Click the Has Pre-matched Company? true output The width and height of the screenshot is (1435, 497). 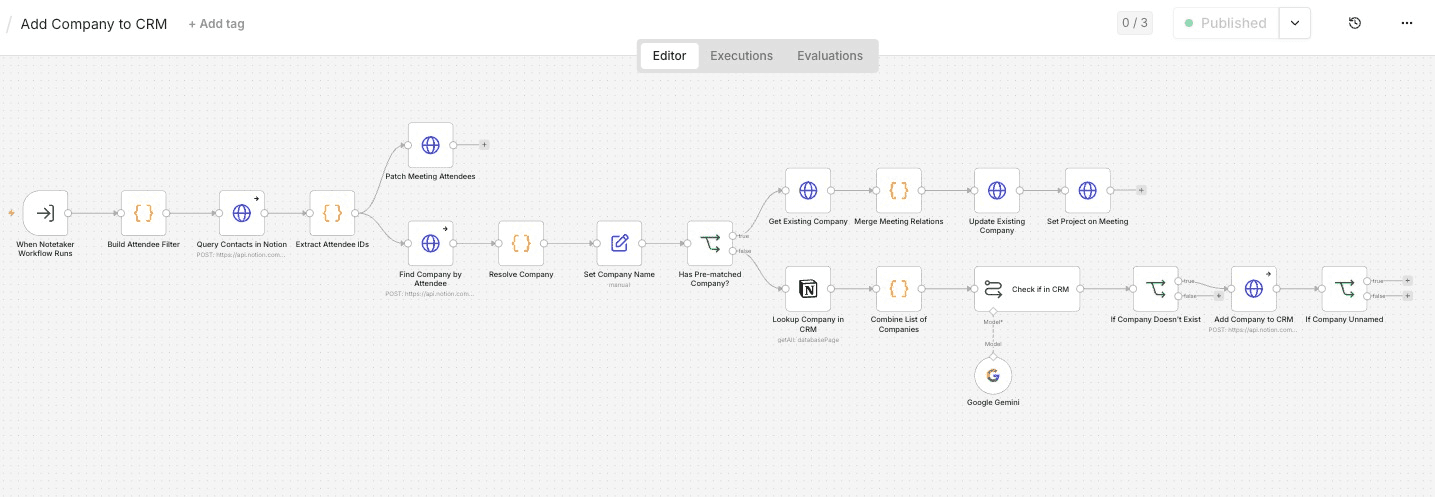733,236
